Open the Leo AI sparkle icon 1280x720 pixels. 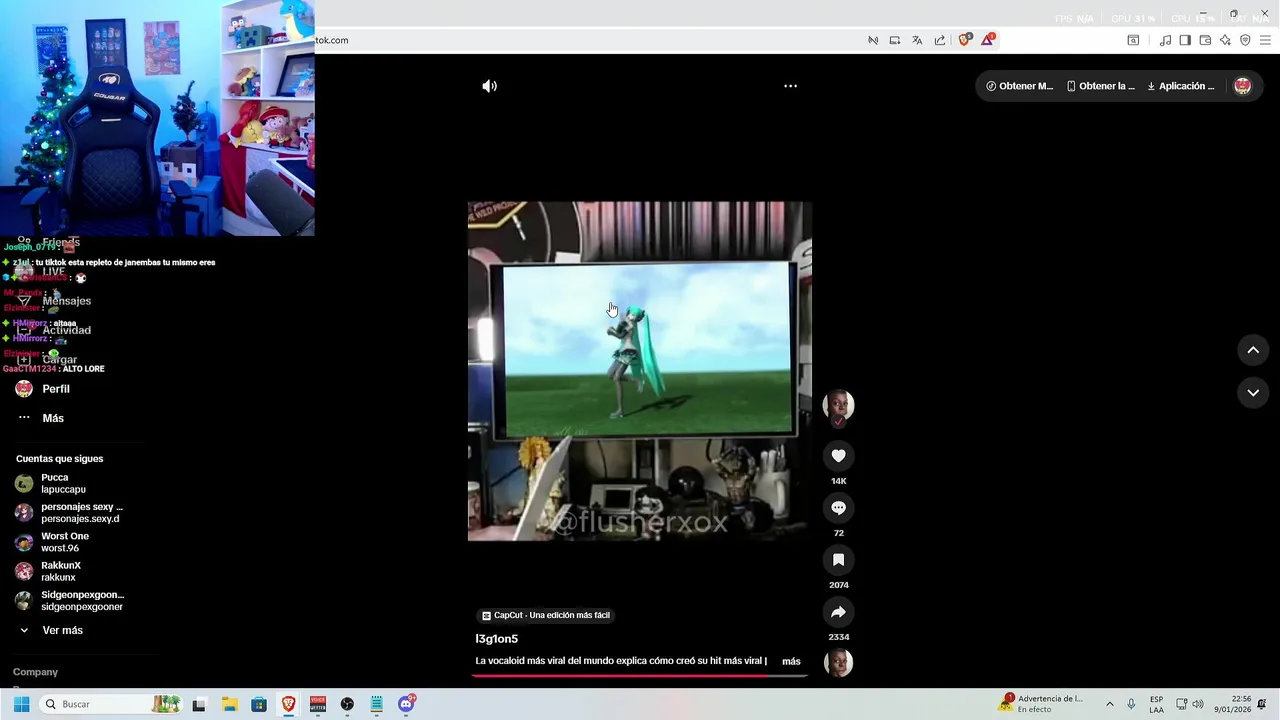click(1225, 40)
